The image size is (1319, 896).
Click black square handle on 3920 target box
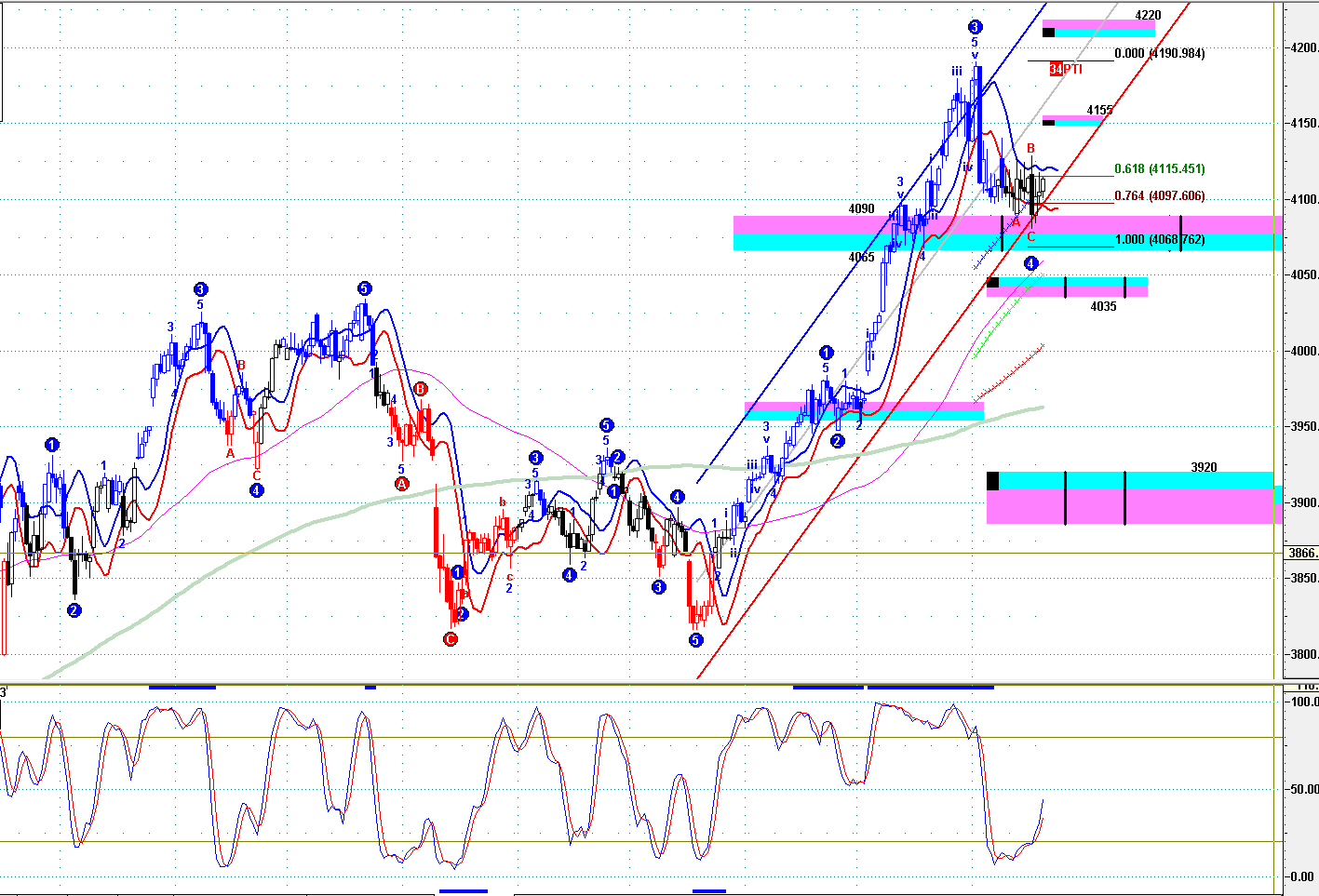(x=992, y=480)
